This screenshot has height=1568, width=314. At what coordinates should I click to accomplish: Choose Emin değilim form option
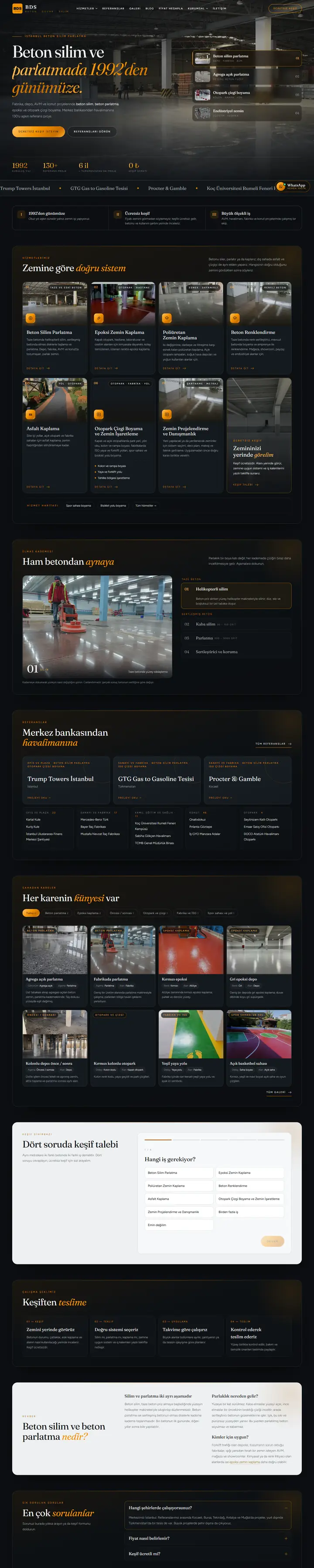(x=179, y=1225)
